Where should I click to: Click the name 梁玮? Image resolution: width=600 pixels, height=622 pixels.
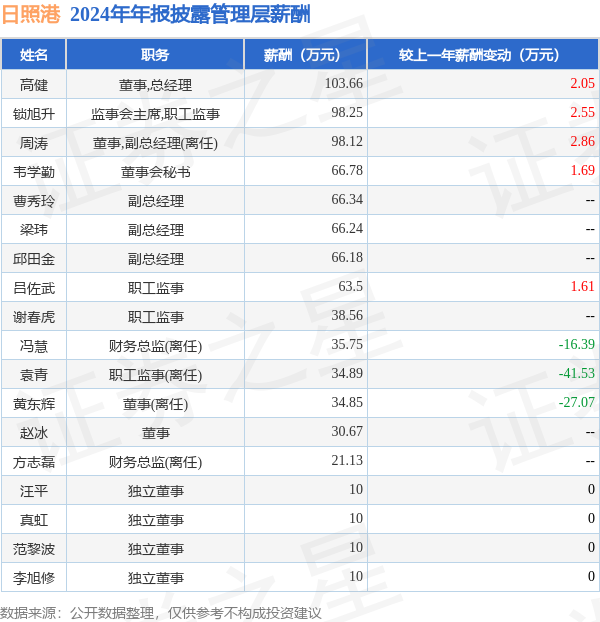tap(34, 230)
